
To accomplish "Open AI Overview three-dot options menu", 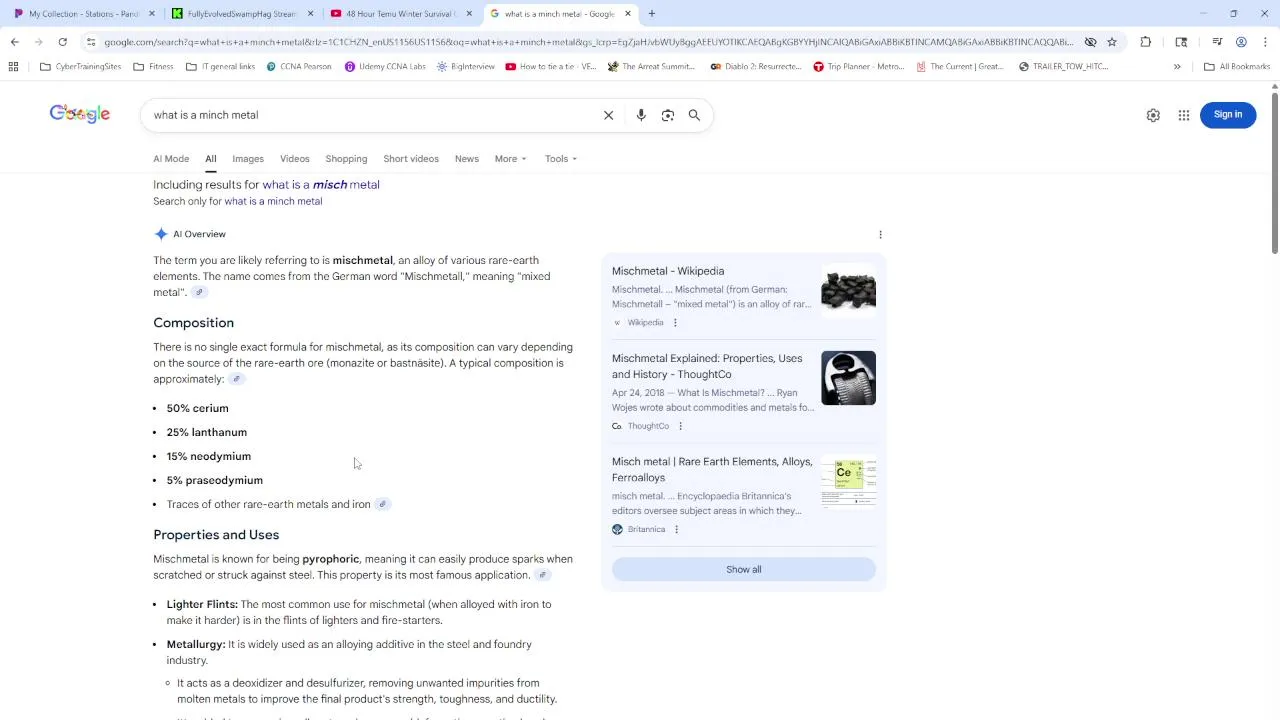I will 880,234.
